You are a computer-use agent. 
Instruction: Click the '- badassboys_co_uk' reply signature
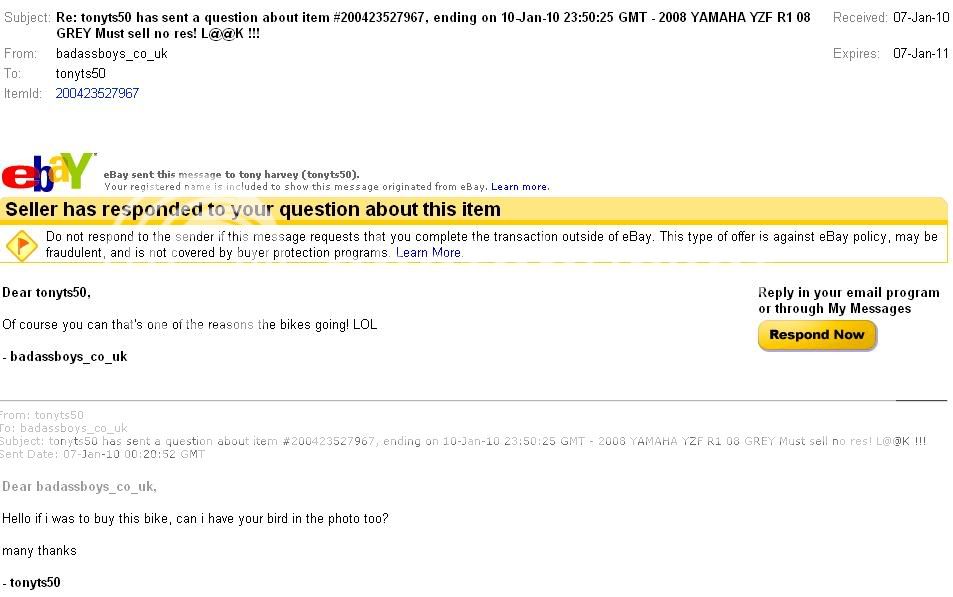[65, 357]
